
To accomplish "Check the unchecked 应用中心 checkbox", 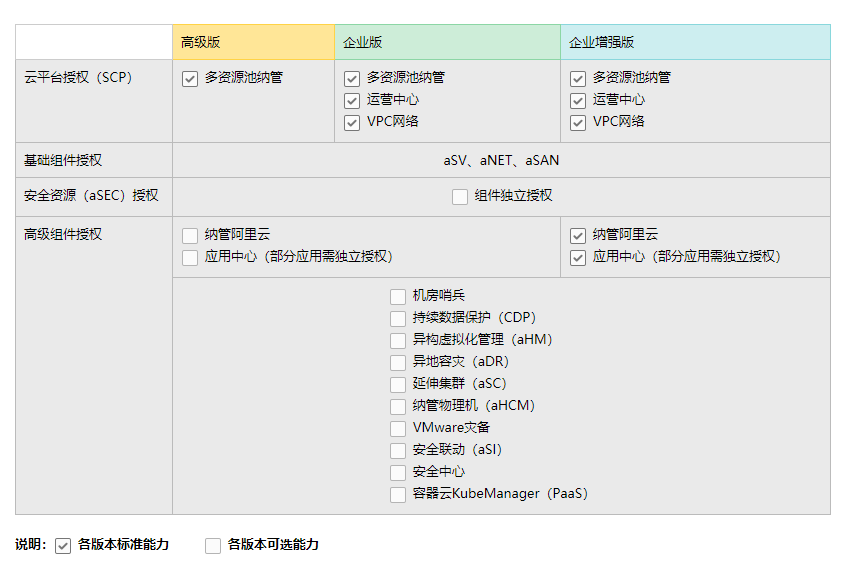I will (x=190, y=258).
